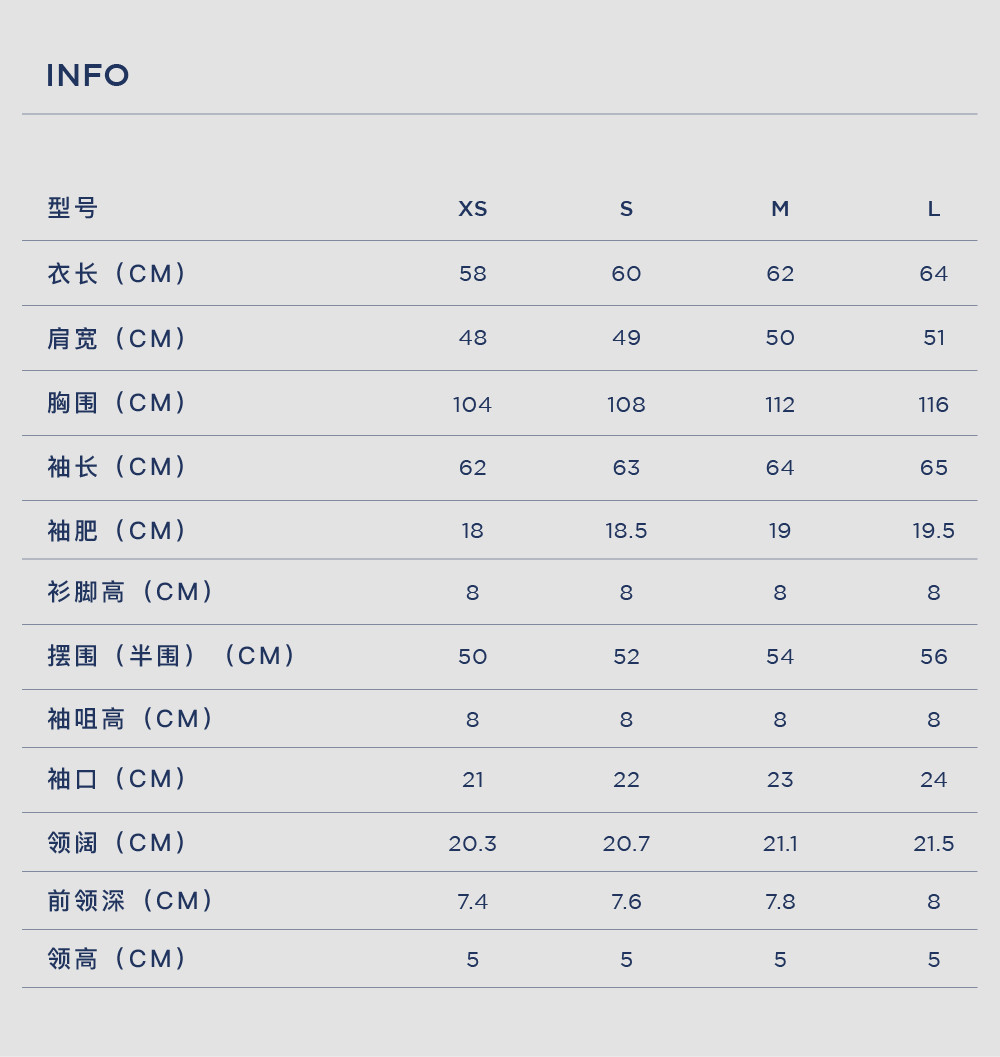Click the 袖肥 value 19.5 for L
The width and height of the screenshot is (1000, 1057).
point(934,531)
